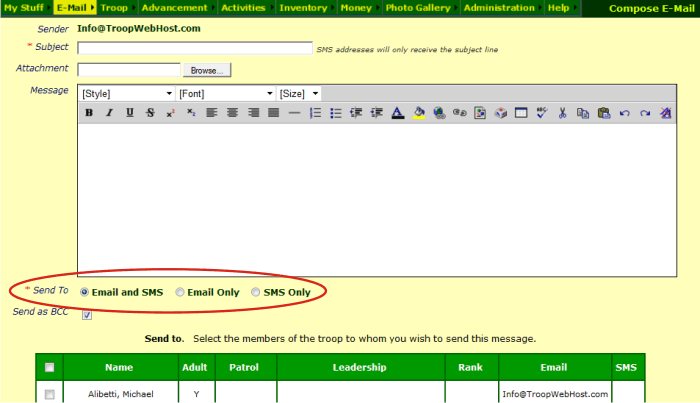Screen dimensions: 700x403
Task: Select the "Email and SMS" option
Action: 84,292
